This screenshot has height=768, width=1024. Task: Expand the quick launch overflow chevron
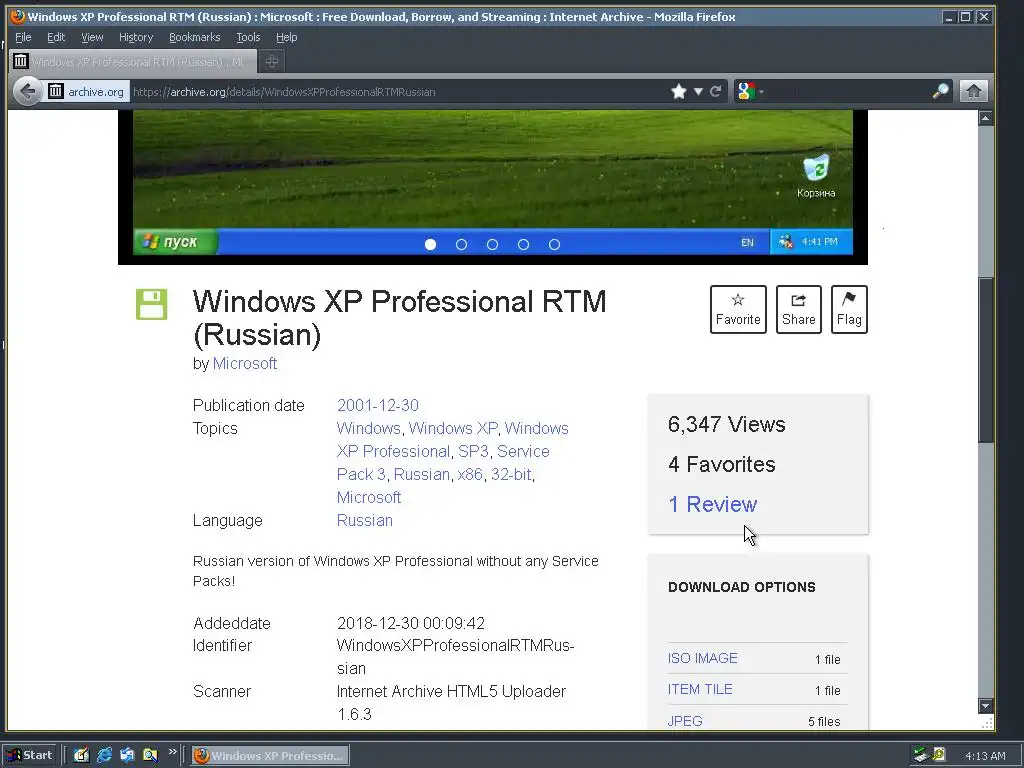pyautogui.click(x=172, y=752)
